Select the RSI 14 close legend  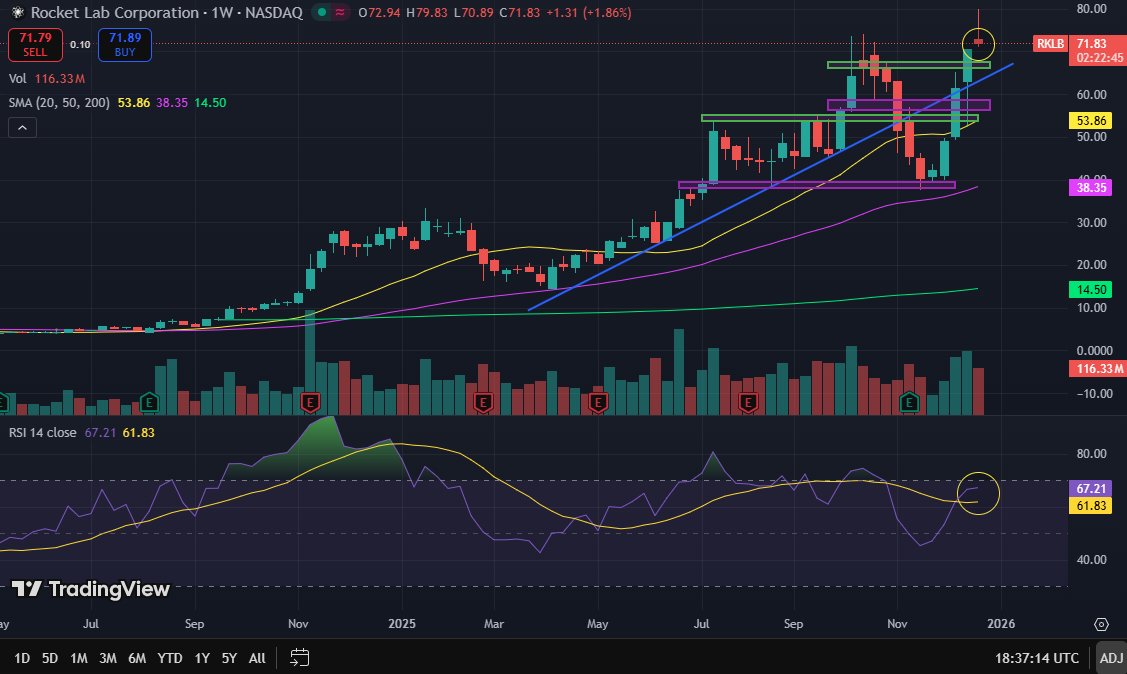click(x=42, y=433)
